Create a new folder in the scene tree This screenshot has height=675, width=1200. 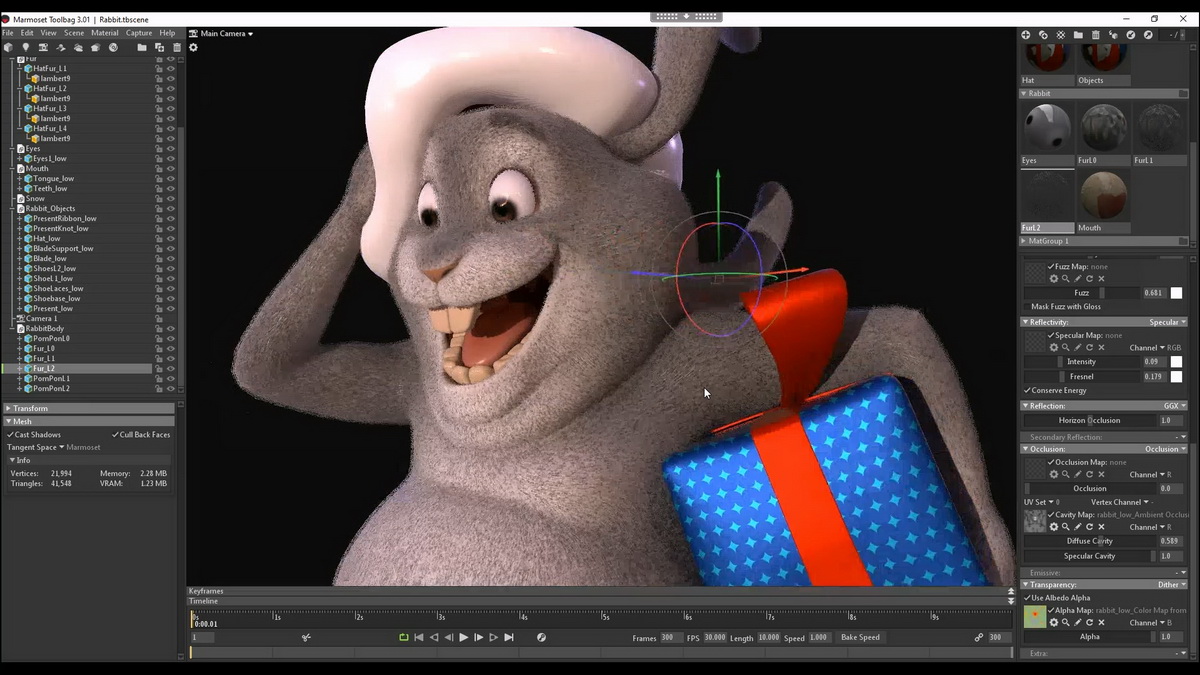[142, 47]
